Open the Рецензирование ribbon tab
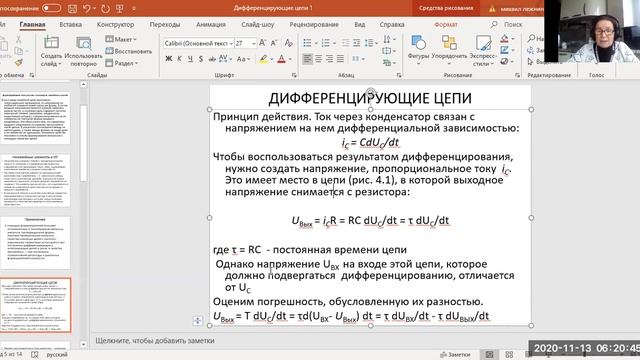 click(314, 24)
